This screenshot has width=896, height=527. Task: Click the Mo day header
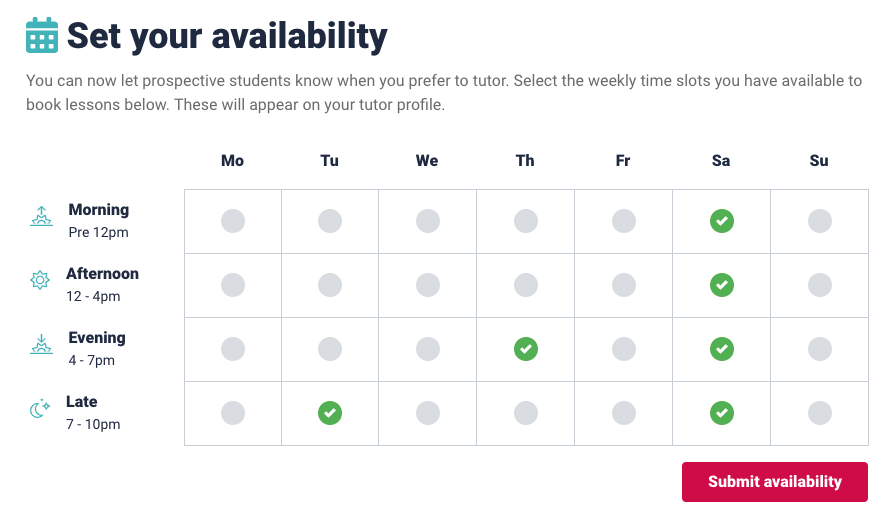point(233,161)
